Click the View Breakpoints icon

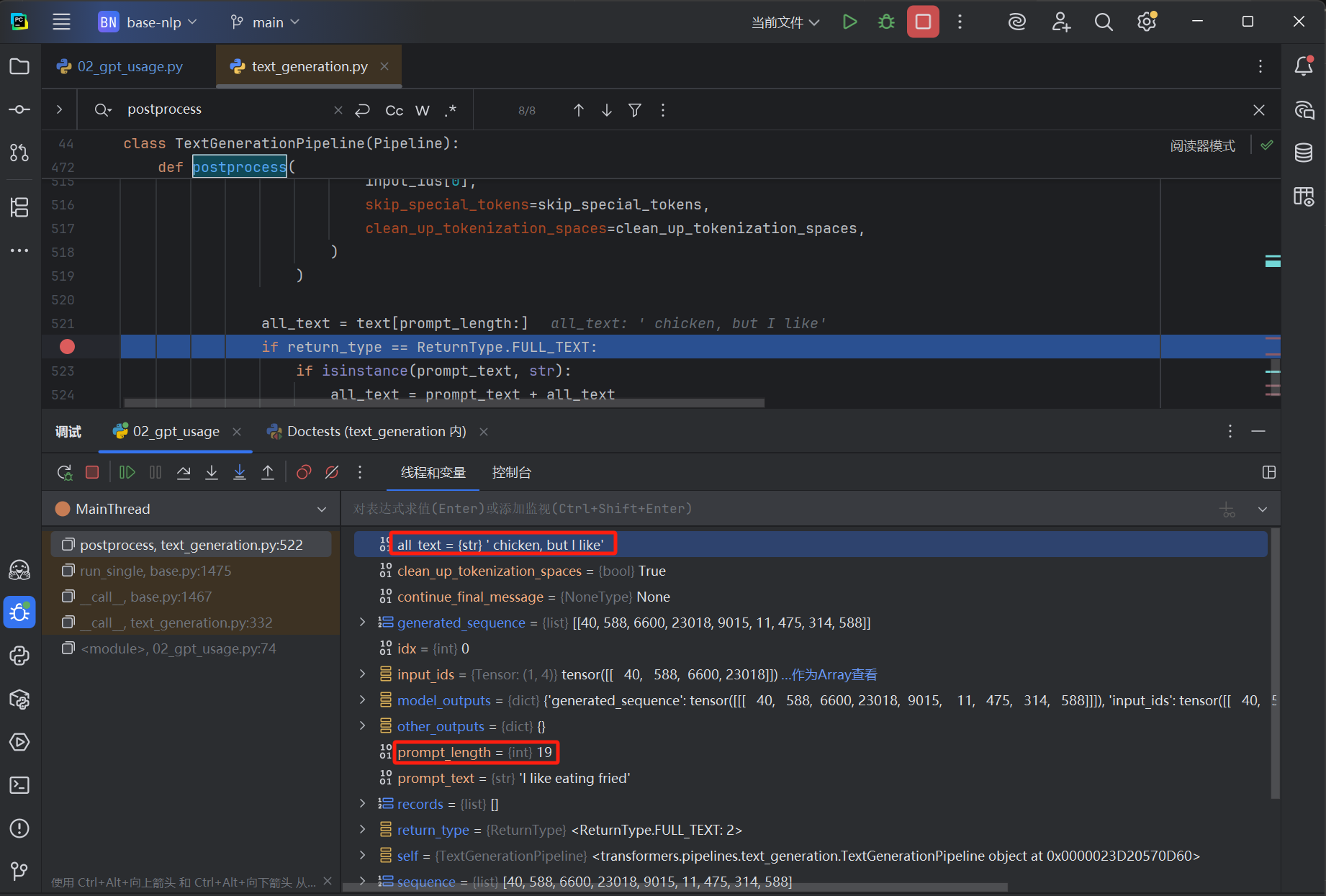[x=304, y=473]
